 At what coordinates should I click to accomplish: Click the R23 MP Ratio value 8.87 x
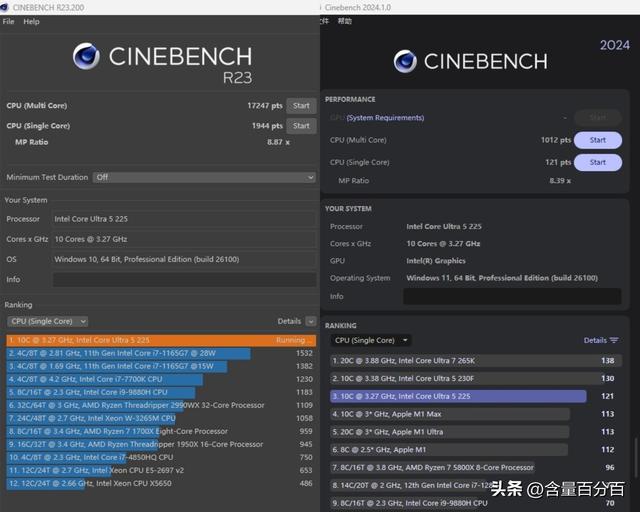pos(278,142)
